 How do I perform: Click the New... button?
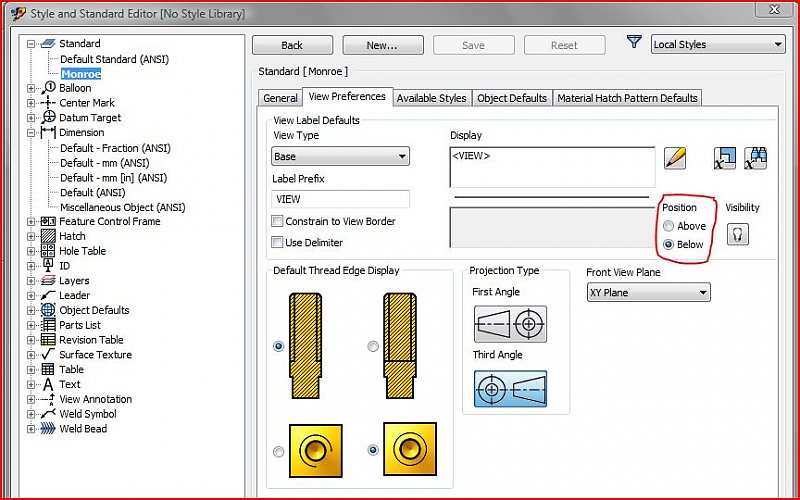[x=382, y=45]
